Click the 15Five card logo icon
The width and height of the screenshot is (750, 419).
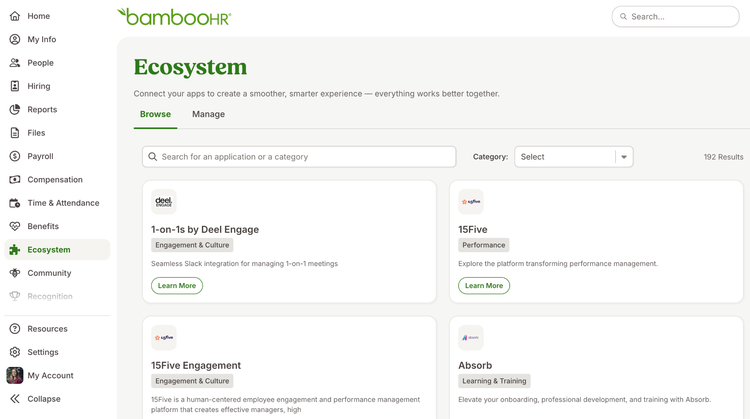[x=471, y=202]
